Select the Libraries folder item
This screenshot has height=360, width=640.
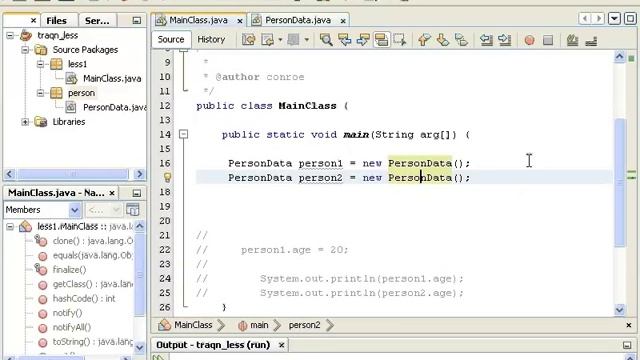(69, 122)
